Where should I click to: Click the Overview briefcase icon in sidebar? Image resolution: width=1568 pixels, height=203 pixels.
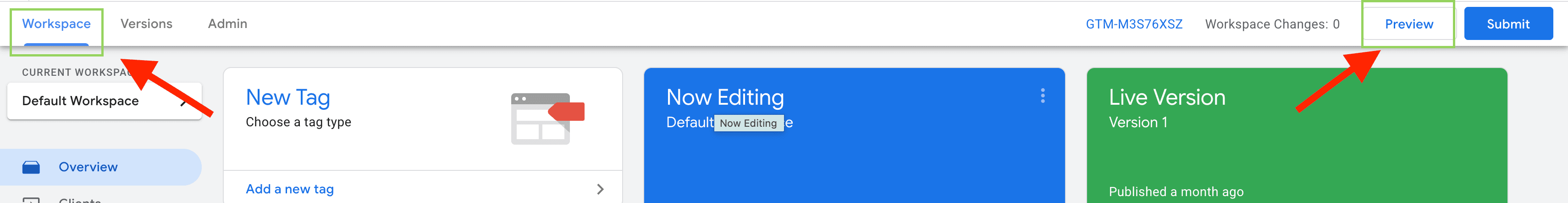[31, 167]
